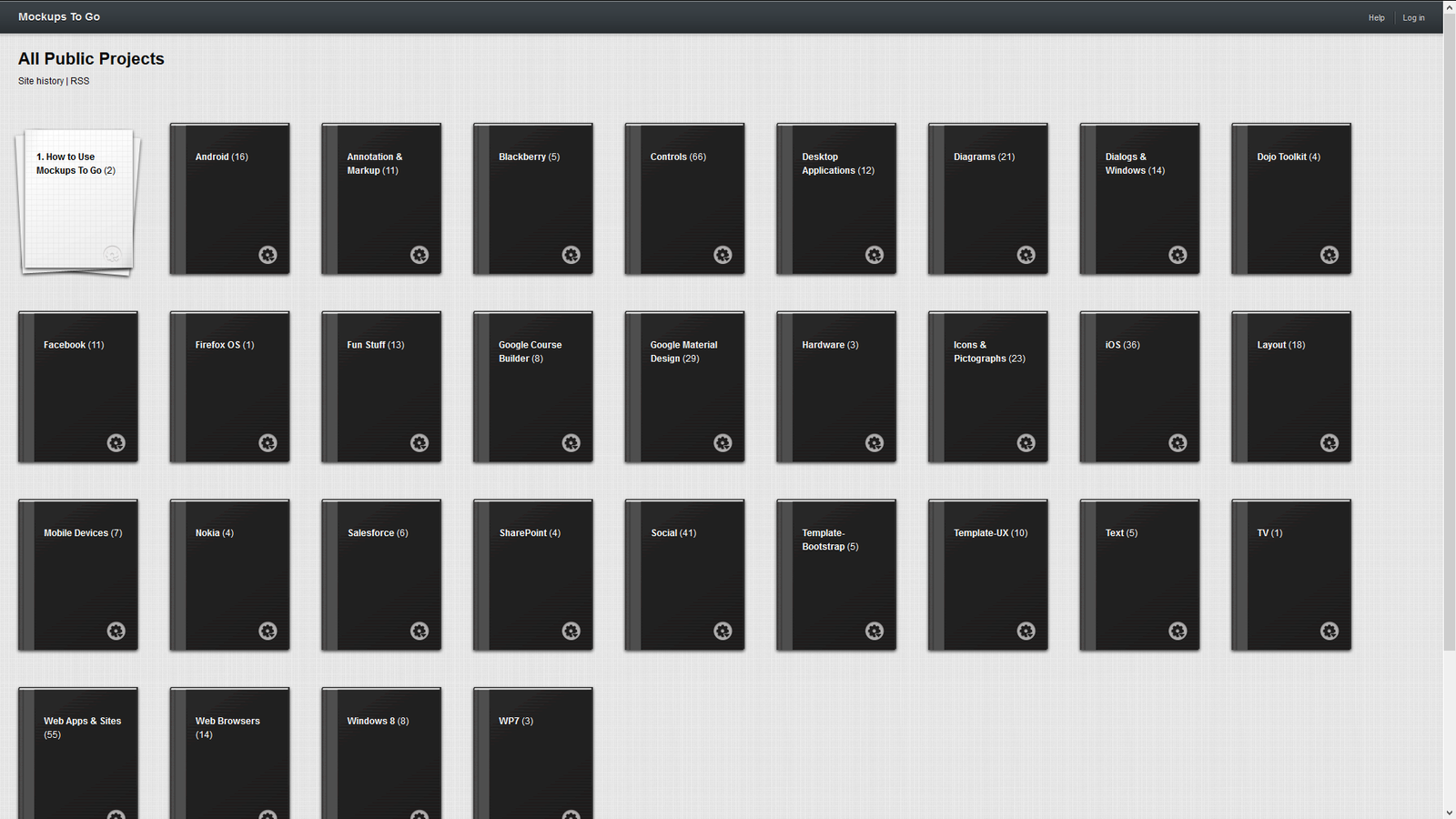
Task: Click the gear icon on the Android project
Action: click(268, 255)
